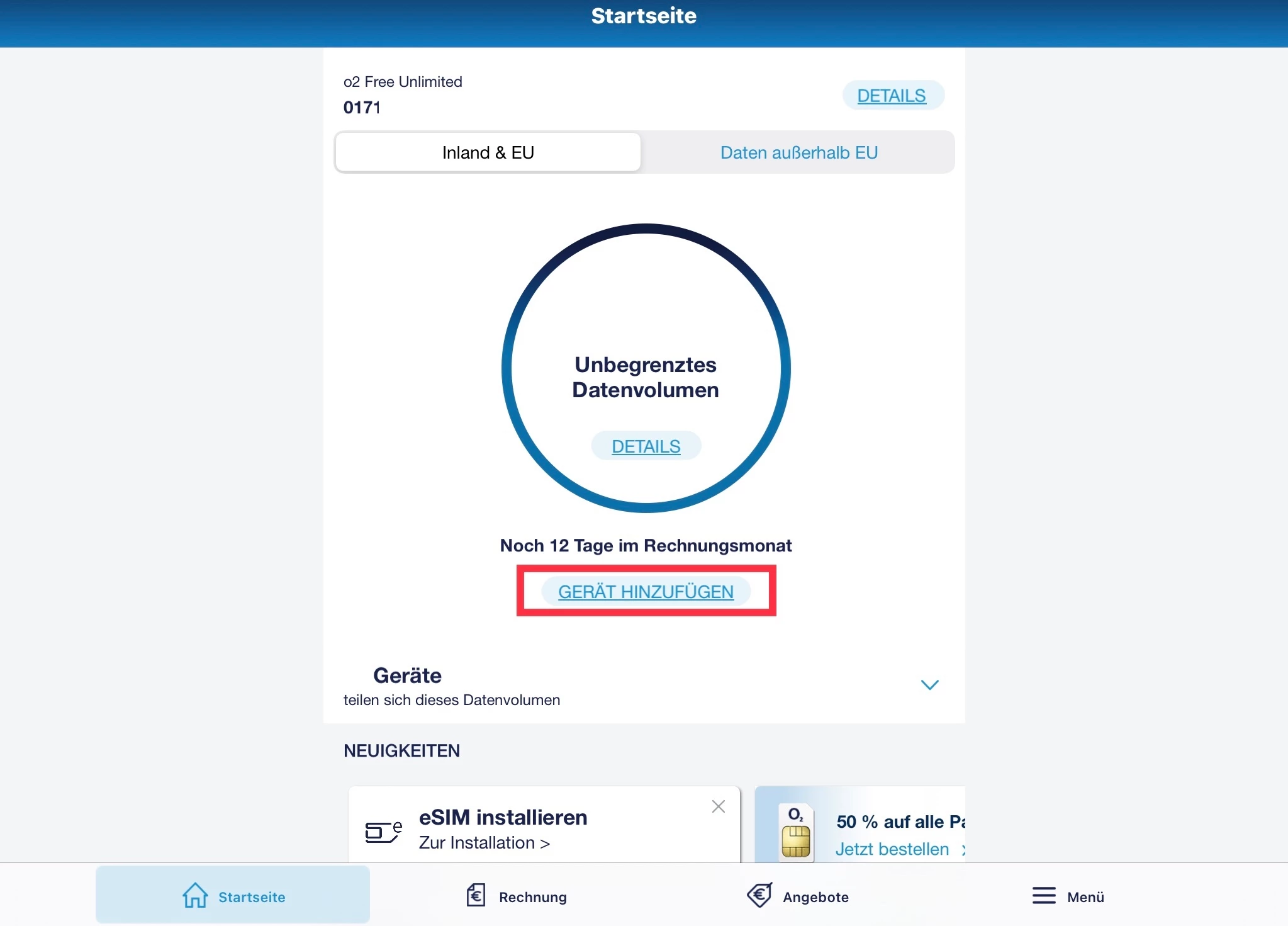This screenshot has height=926, width=1288.
Task: Tap the Geräte heading to expand
Action: [x=407, y=675]
